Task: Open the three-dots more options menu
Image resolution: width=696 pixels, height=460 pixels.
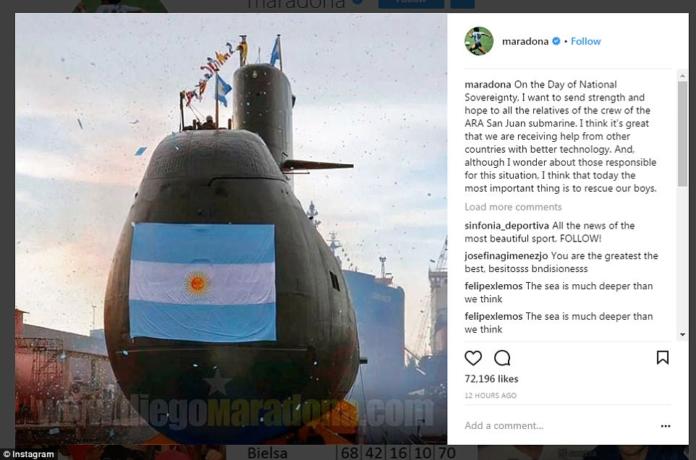Action: pyautogui.click(x=665, y=426)
